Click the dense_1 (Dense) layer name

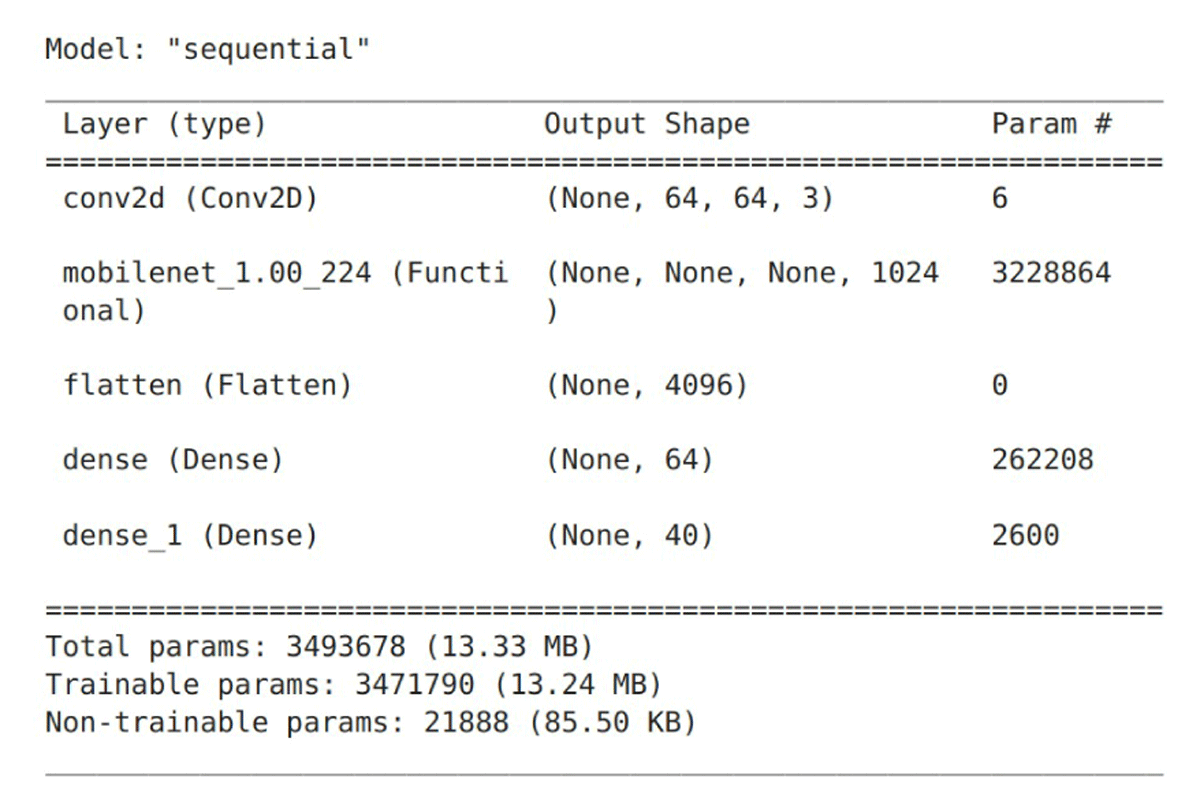tap(190, 535)
